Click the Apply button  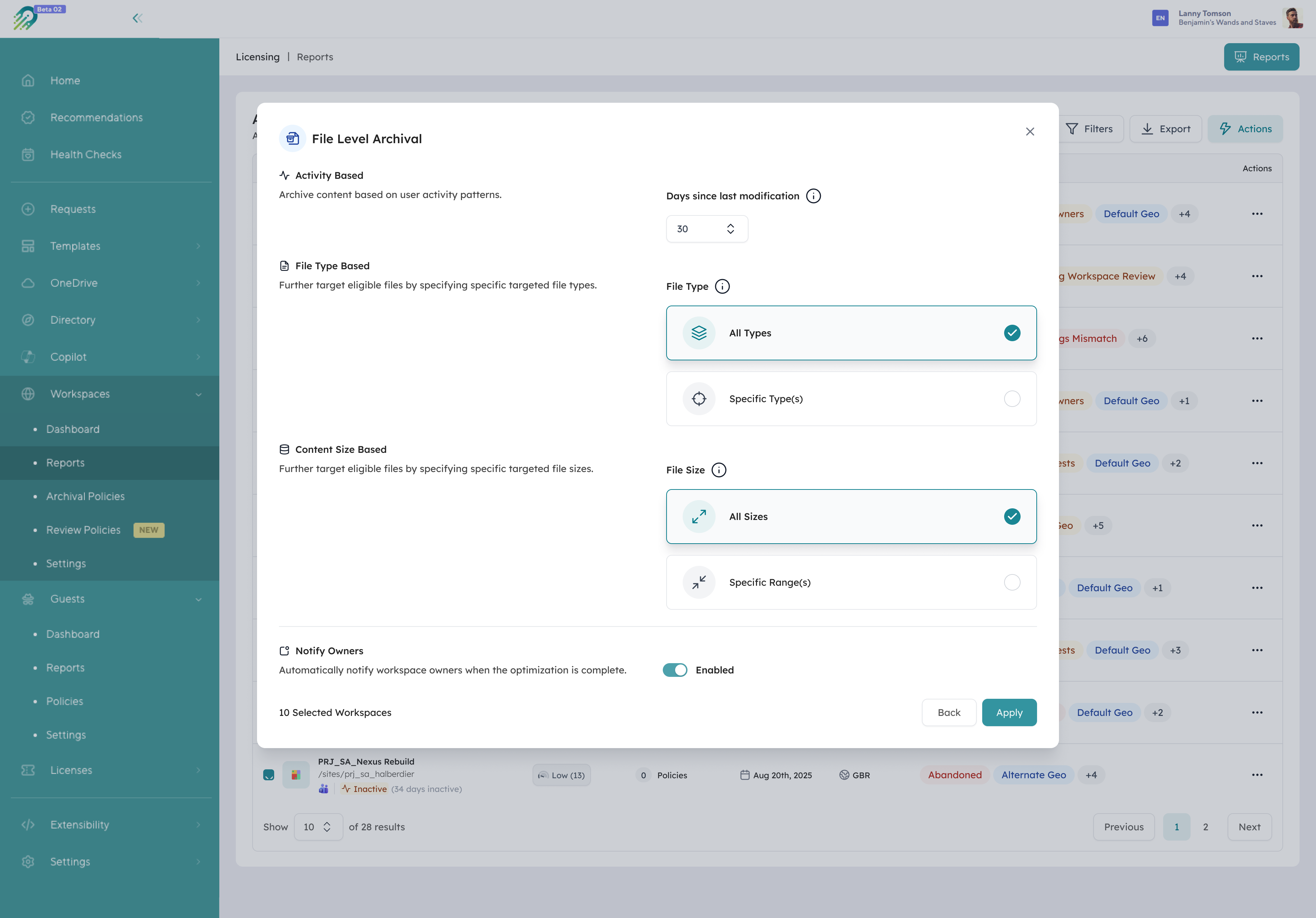click(x=1009, y=712)
